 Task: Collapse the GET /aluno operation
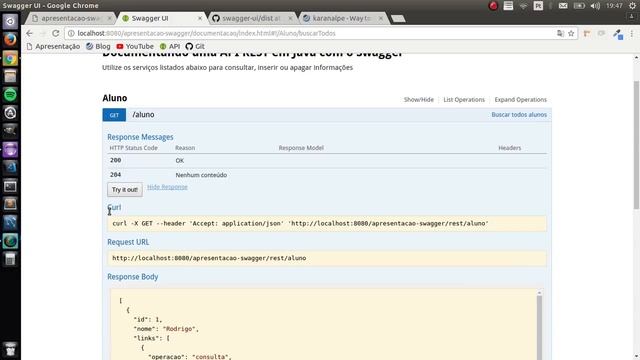pyautogui.click(x=114, y=115)
